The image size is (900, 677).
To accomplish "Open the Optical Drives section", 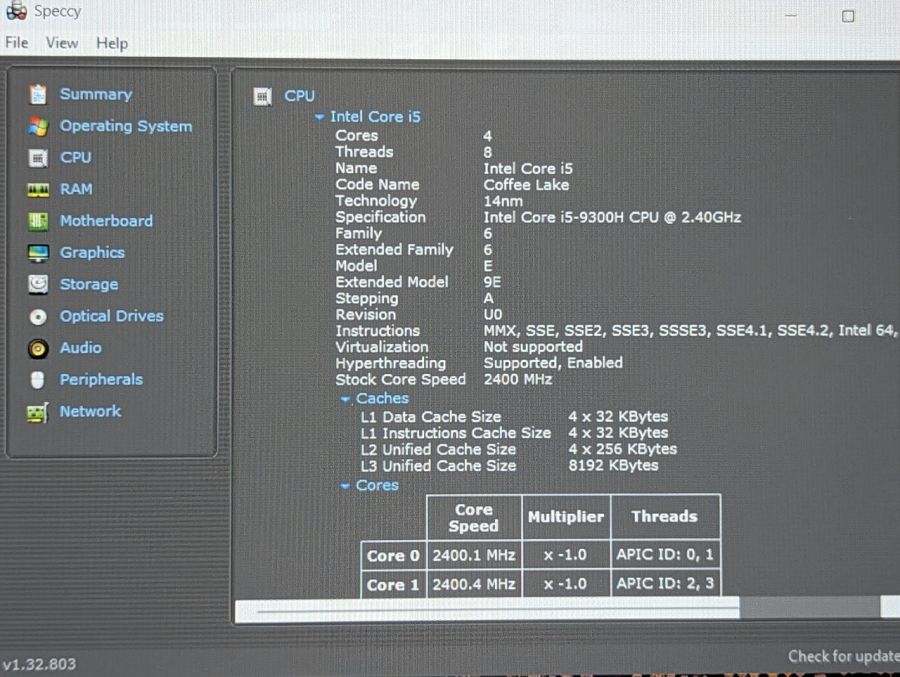I will tap(111, 316).
